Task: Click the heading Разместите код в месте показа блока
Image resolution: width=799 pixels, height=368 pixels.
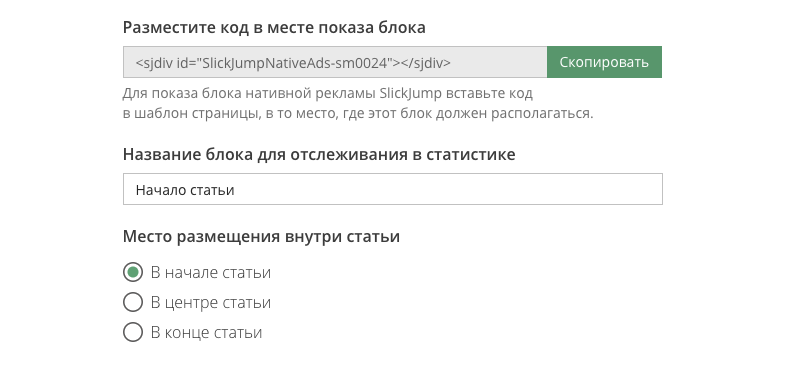Action: tap(274, 27)
